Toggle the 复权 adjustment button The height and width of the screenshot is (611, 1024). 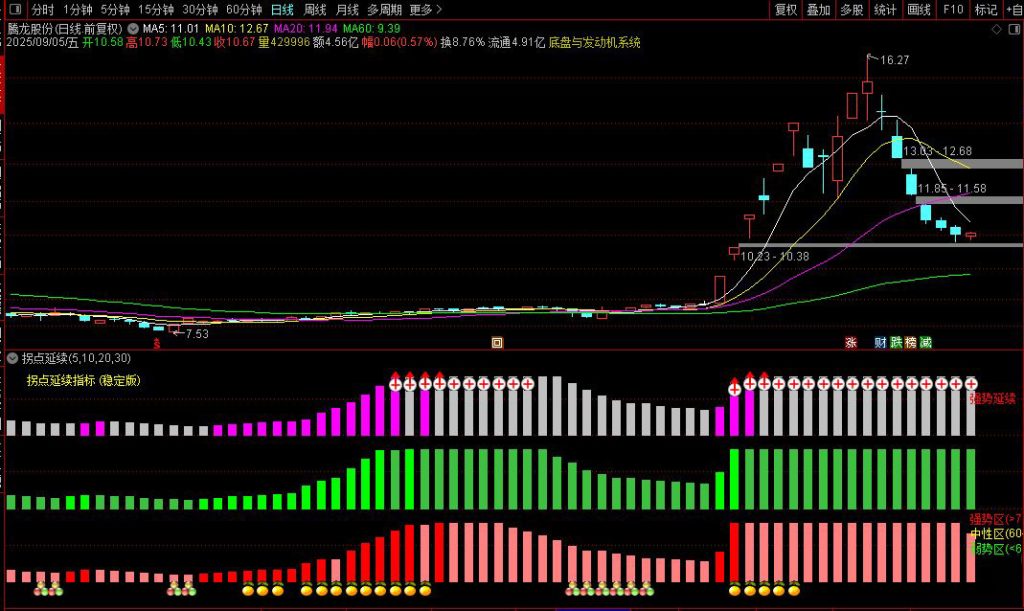pos(786,10)
